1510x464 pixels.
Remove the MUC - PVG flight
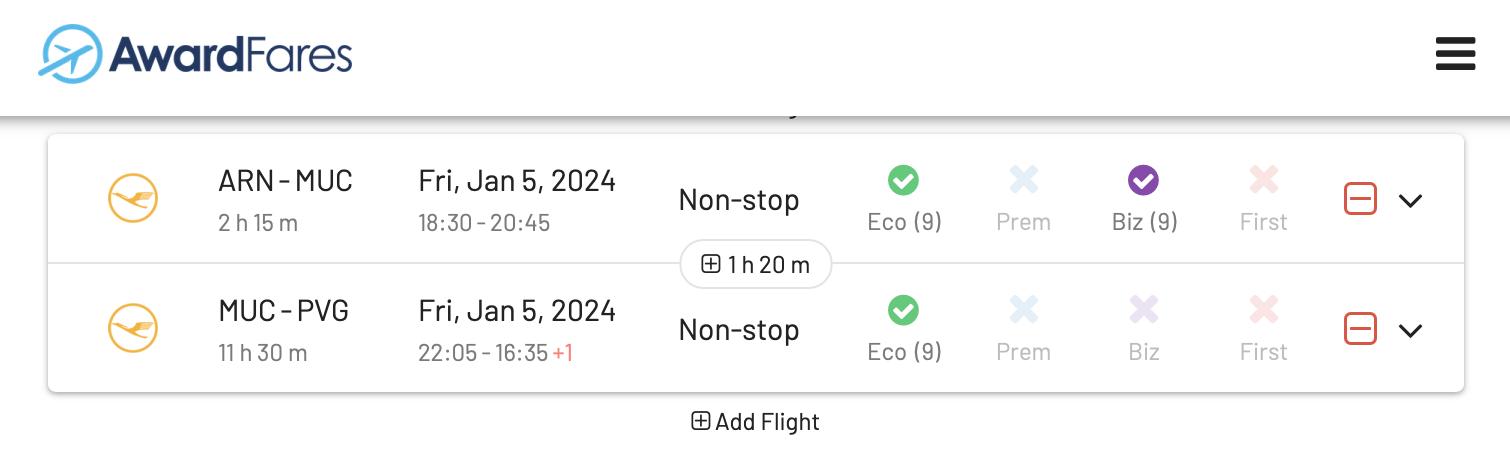coord(1360,328)
